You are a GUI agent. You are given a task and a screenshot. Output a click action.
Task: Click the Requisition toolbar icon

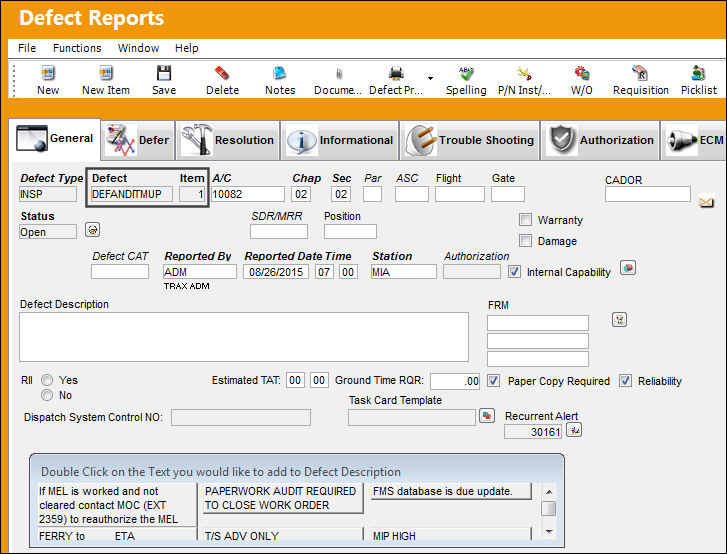pos(640,73)
